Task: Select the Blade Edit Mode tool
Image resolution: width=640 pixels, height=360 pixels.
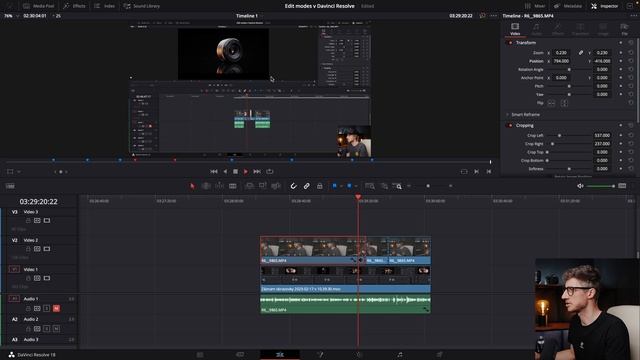Action: 233,186
